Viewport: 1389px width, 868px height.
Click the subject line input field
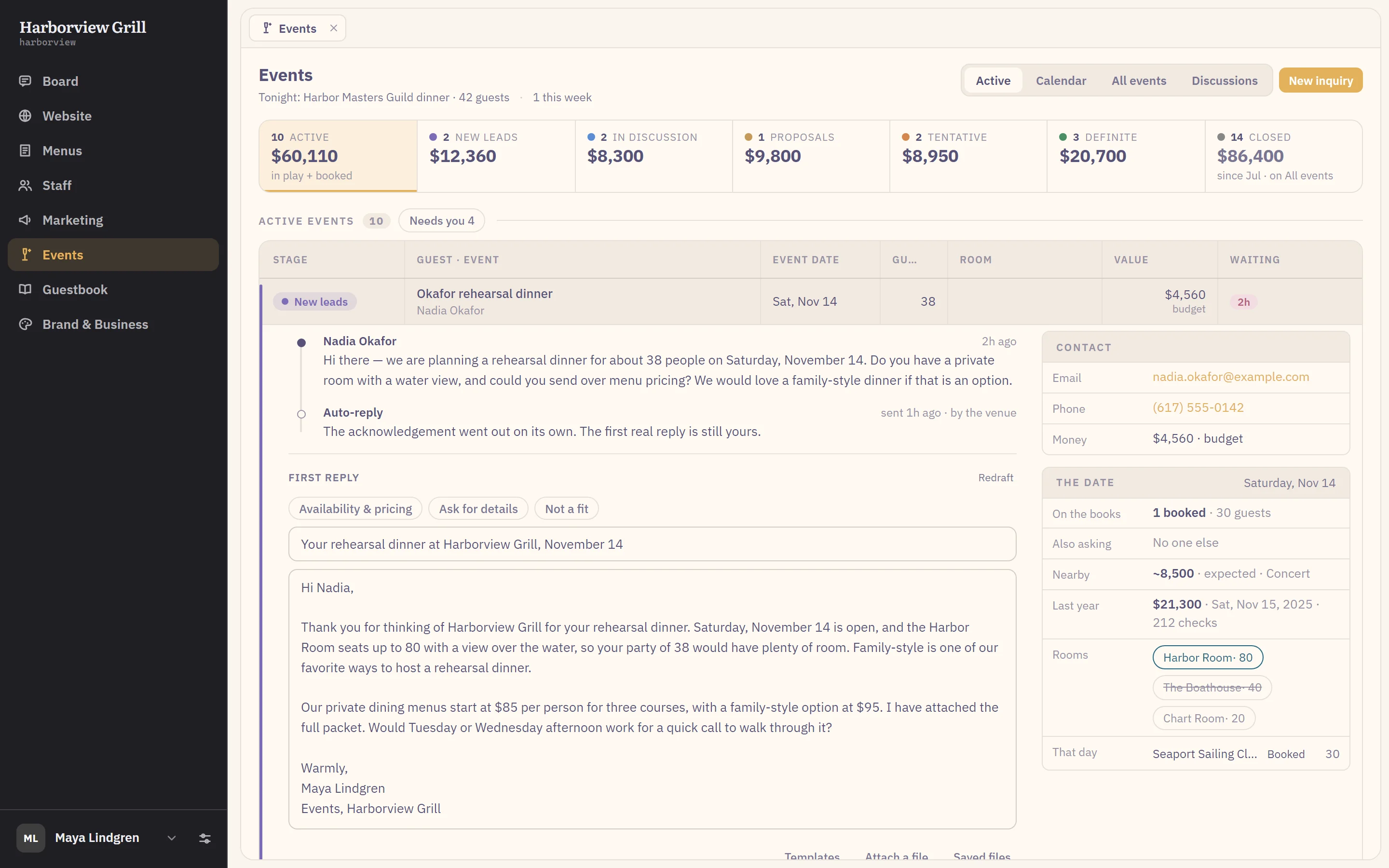point(652,544)
